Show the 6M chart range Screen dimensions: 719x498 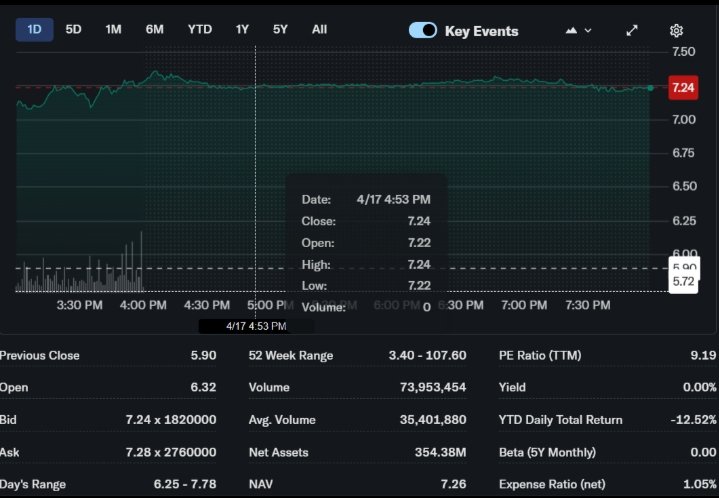(154, 29)
